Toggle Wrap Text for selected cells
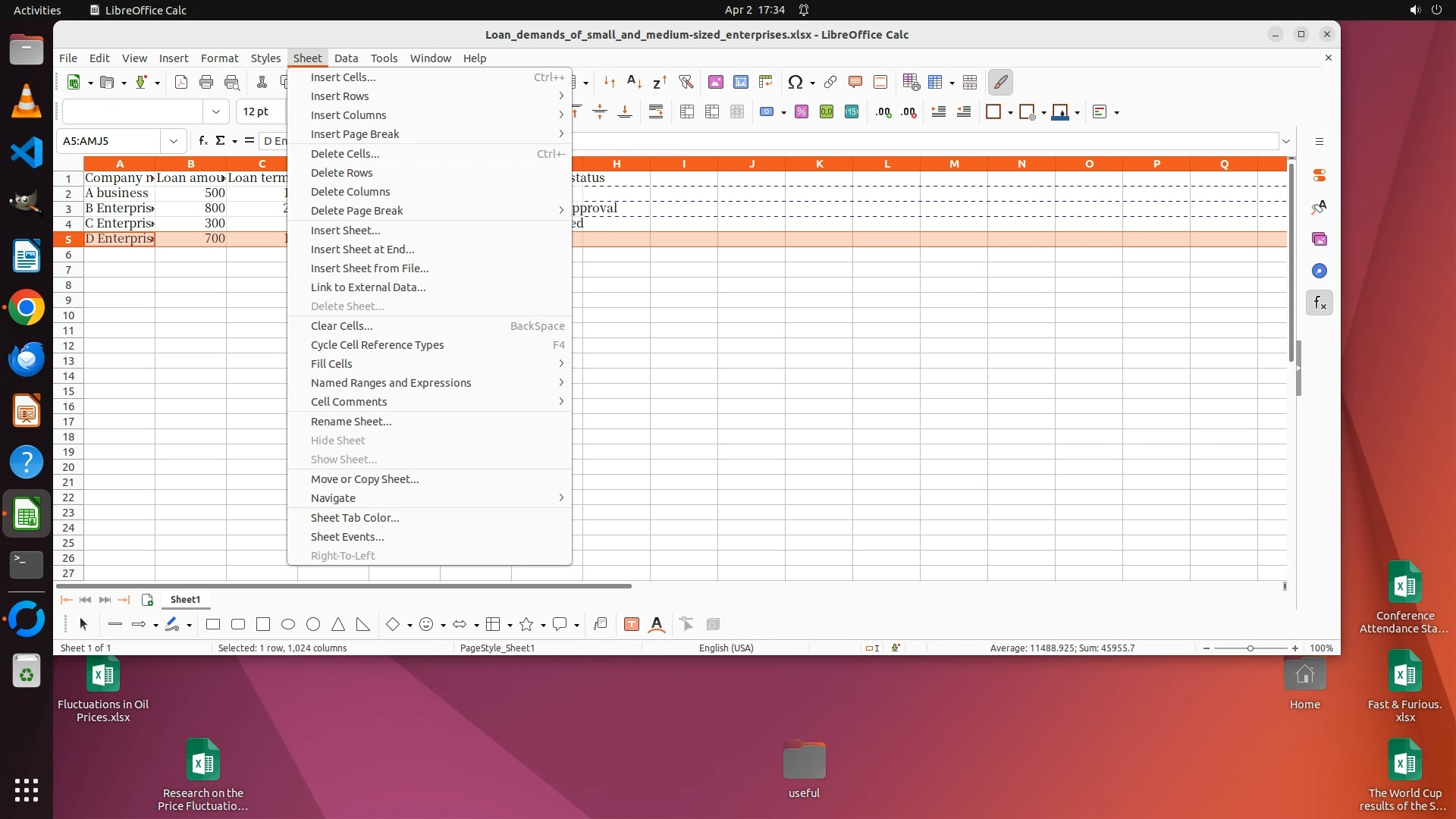 (656, 112)
